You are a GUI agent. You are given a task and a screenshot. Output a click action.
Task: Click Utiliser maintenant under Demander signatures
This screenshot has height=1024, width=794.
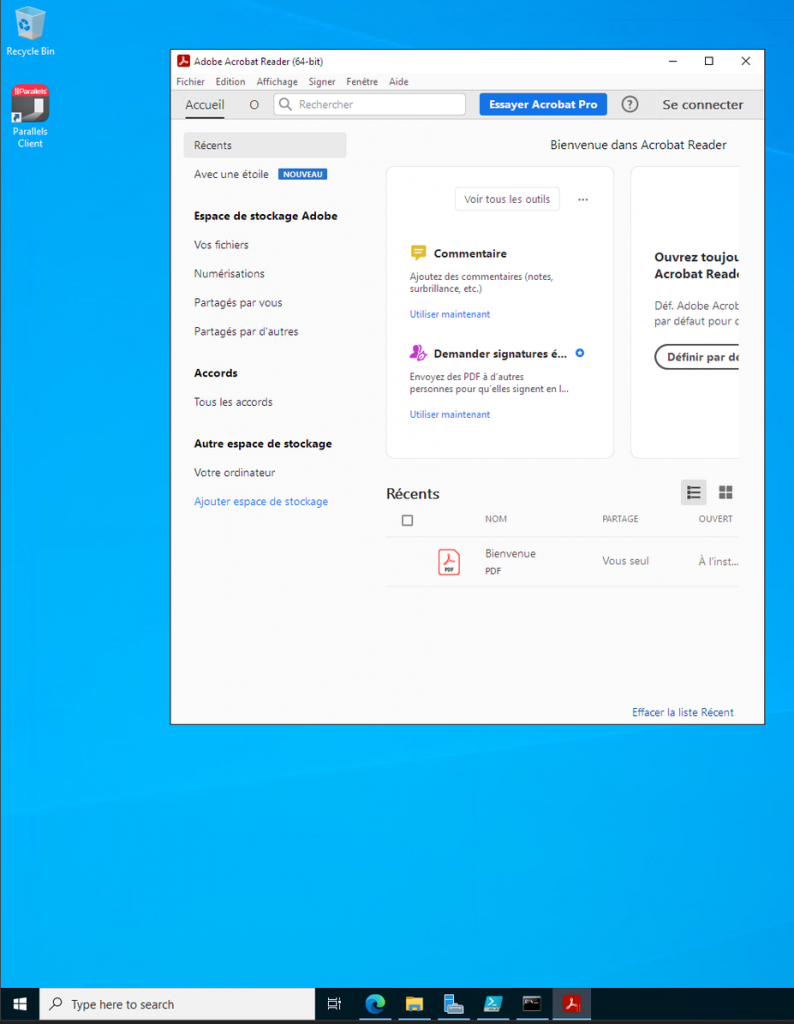pos(450,414)
